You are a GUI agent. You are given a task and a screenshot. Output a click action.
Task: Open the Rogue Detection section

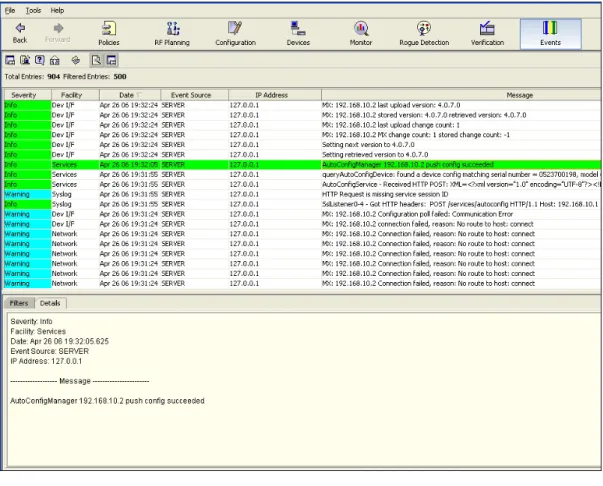click(424, 33)
